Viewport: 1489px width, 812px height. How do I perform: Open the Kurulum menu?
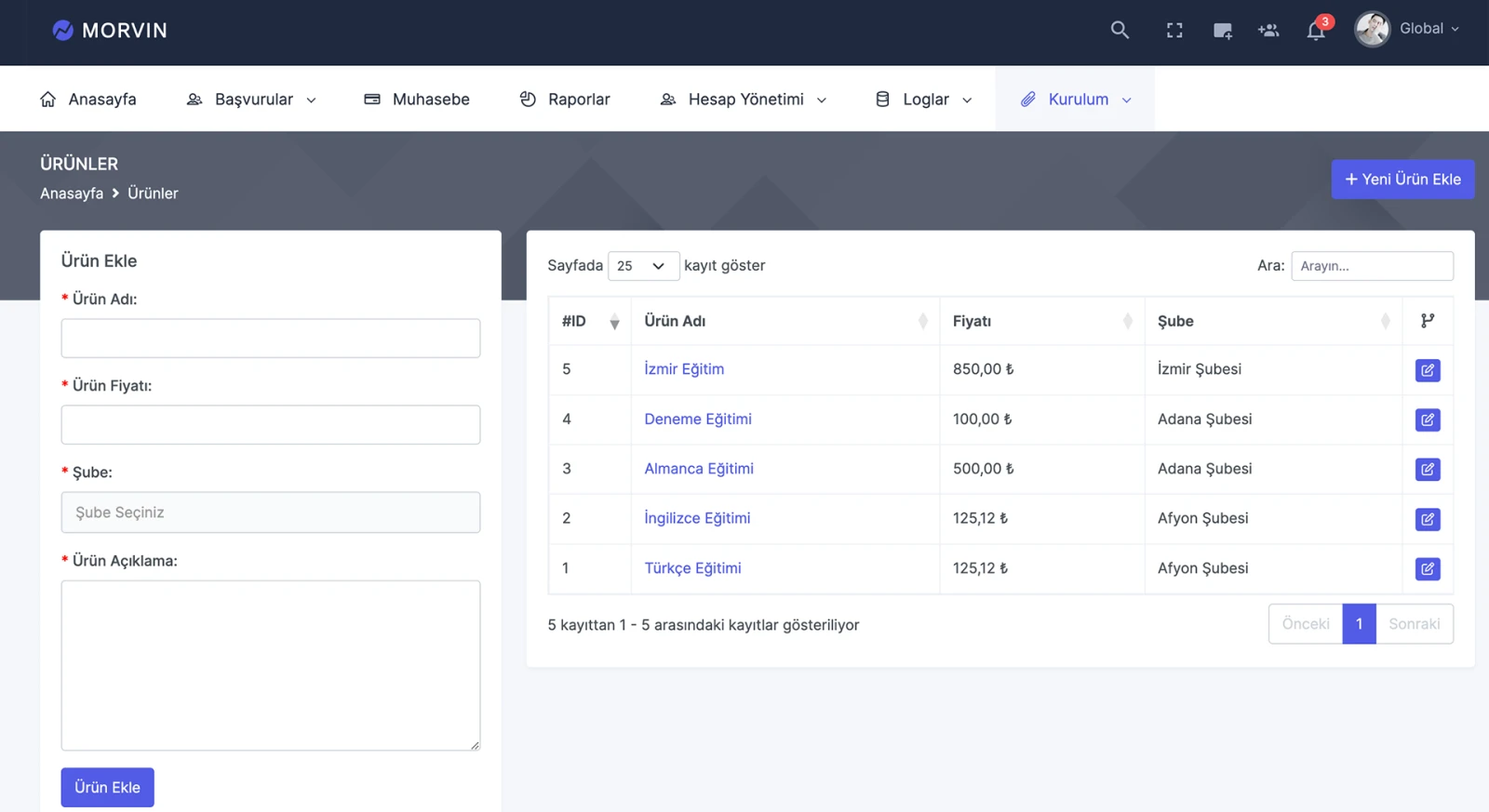[1076, 100]
